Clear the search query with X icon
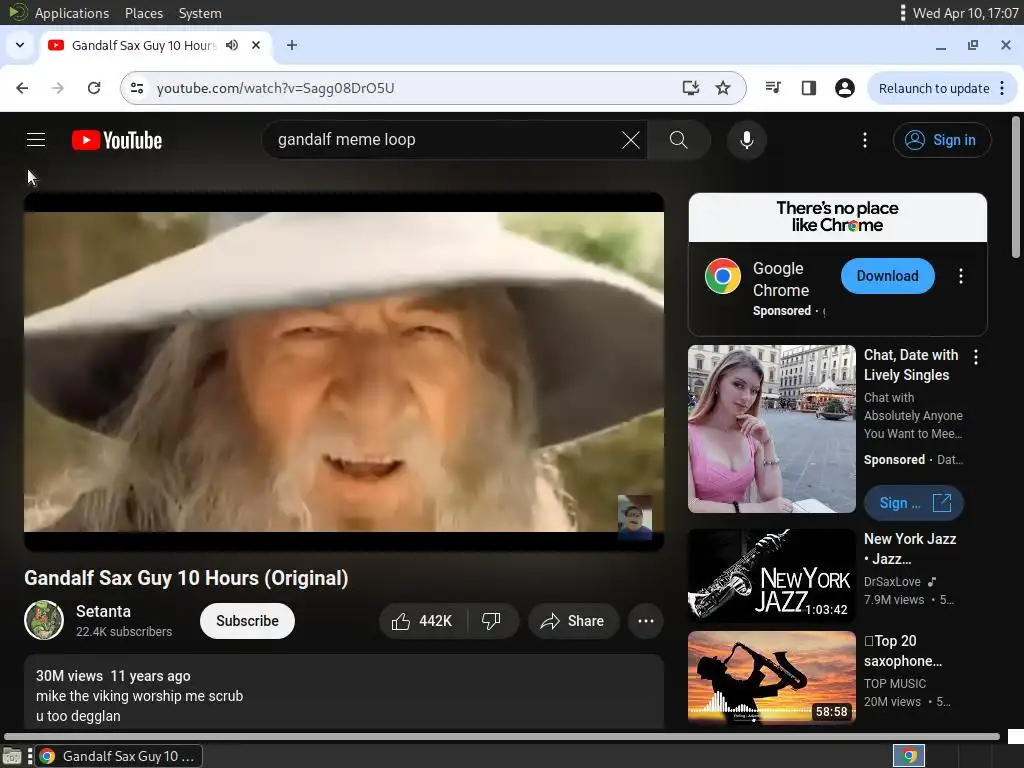This screenshot has width=1024, height=768. tap(630, 140)
